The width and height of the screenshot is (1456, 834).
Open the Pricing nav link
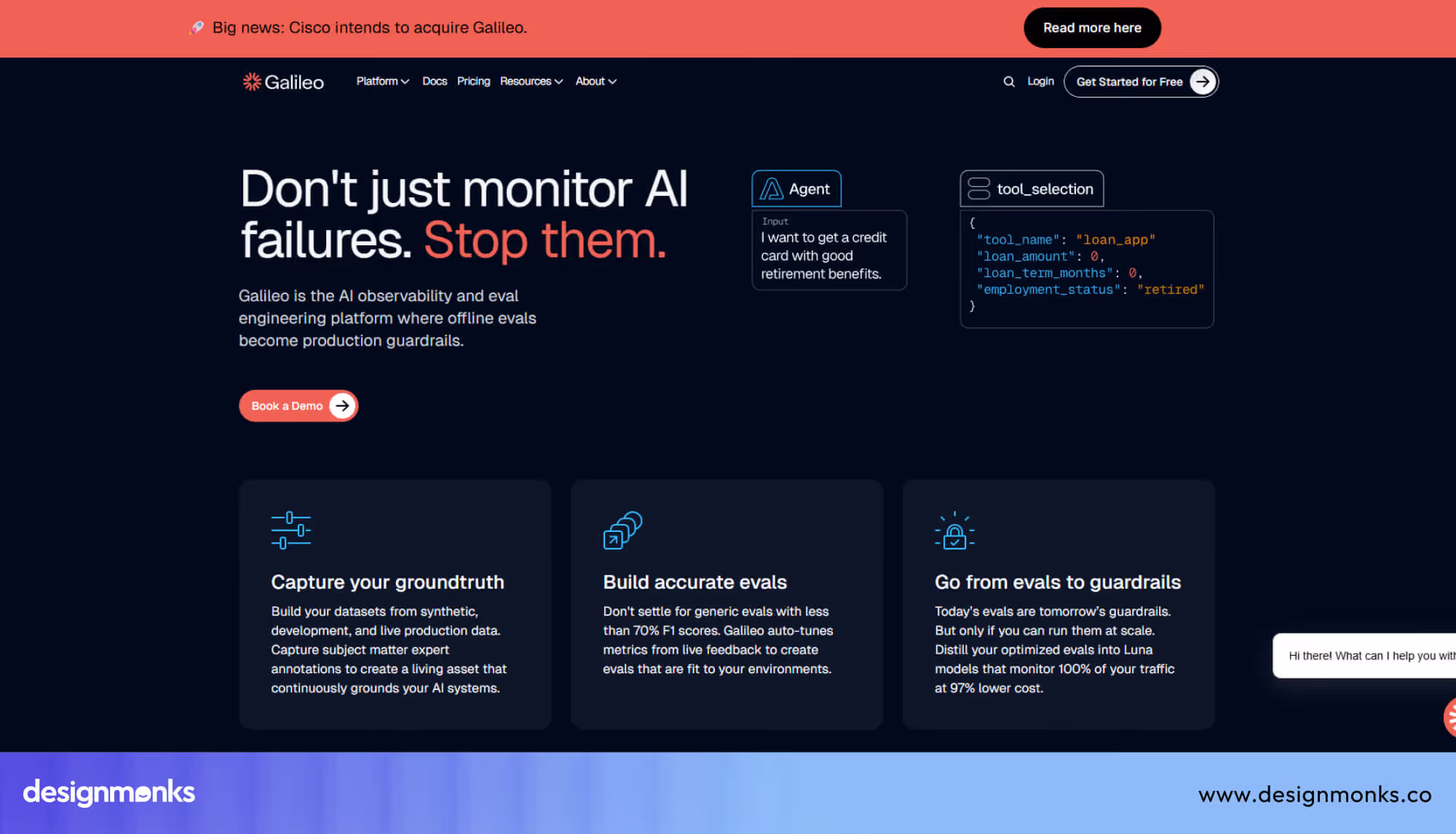click(x=473, y=82)
